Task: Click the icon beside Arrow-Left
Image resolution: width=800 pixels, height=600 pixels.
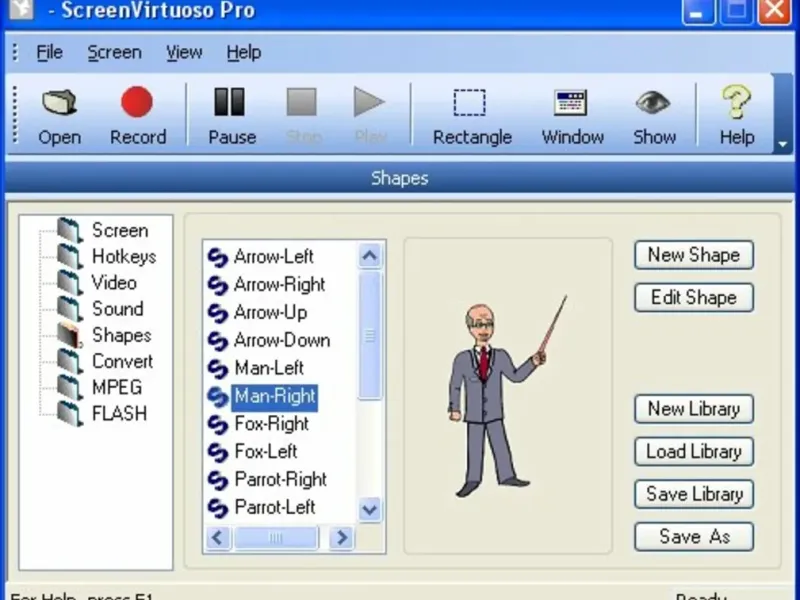Action: click(x=218, y=258)
